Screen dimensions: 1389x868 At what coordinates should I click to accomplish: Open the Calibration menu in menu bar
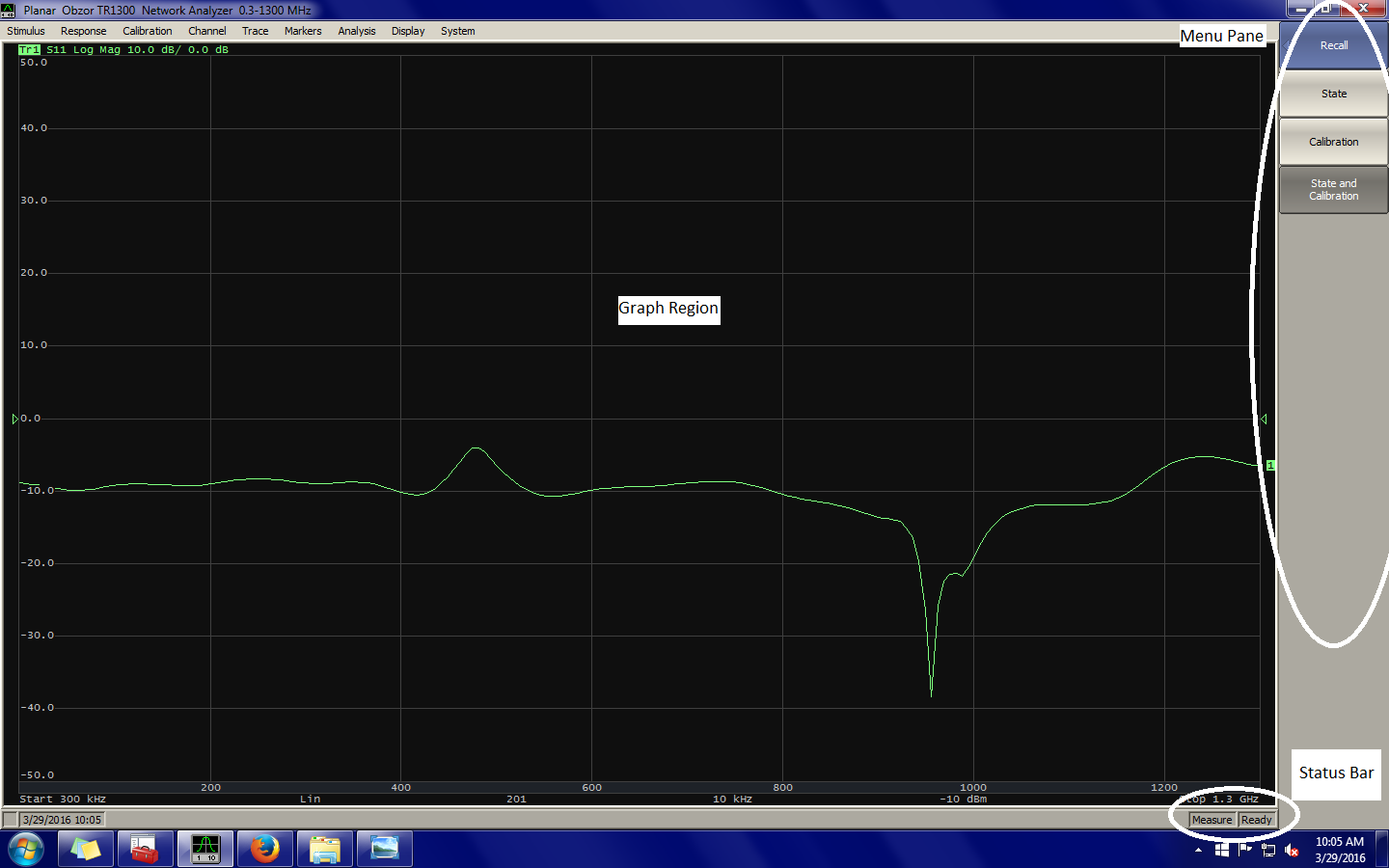click(147, 31)
